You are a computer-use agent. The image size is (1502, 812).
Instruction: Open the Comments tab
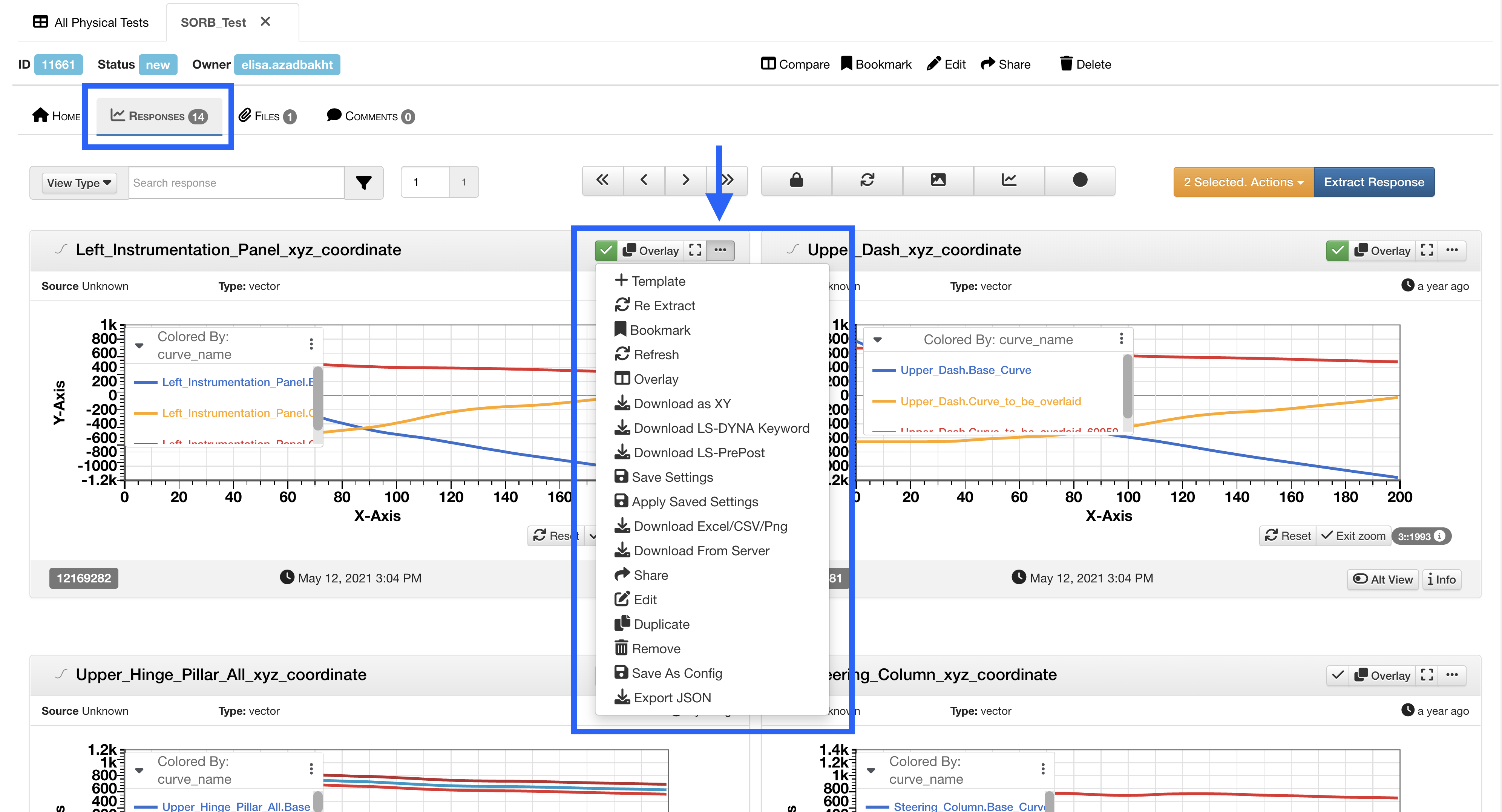(x=371, y=116)
